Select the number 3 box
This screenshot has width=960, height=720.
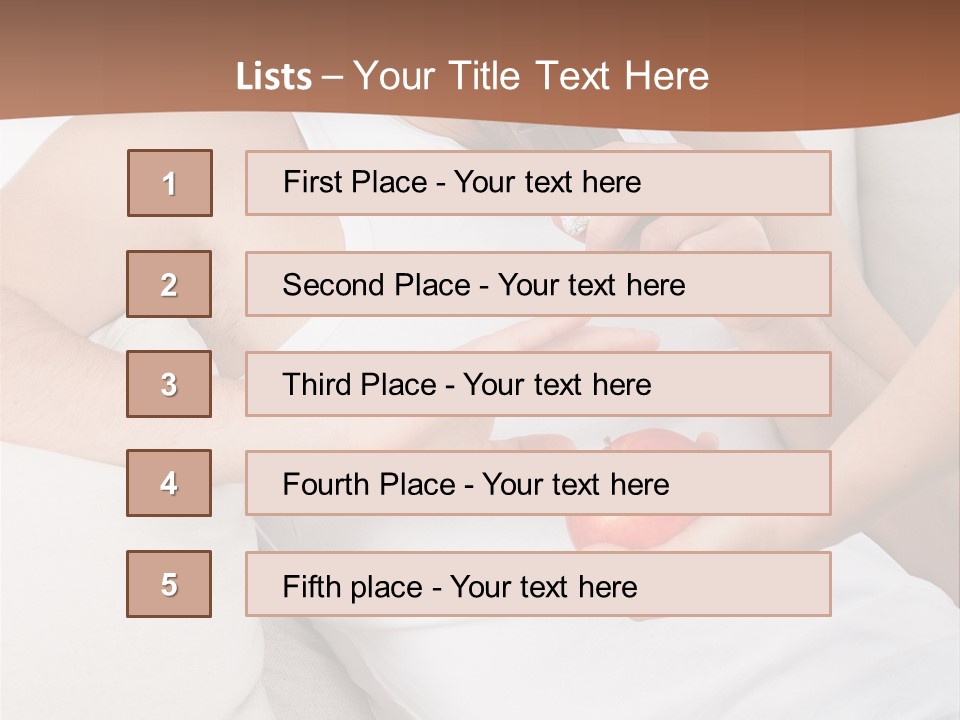169,384
